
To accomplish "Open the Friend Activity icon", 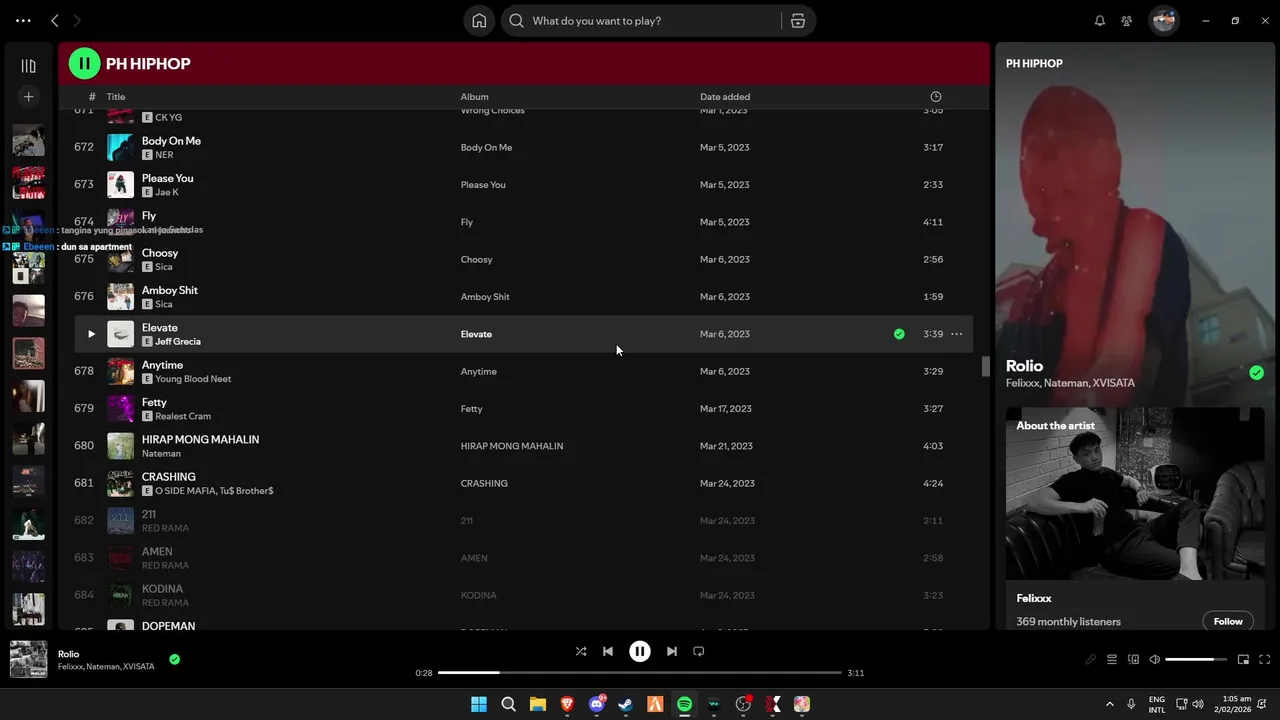I will click(x=1127, y=20).
